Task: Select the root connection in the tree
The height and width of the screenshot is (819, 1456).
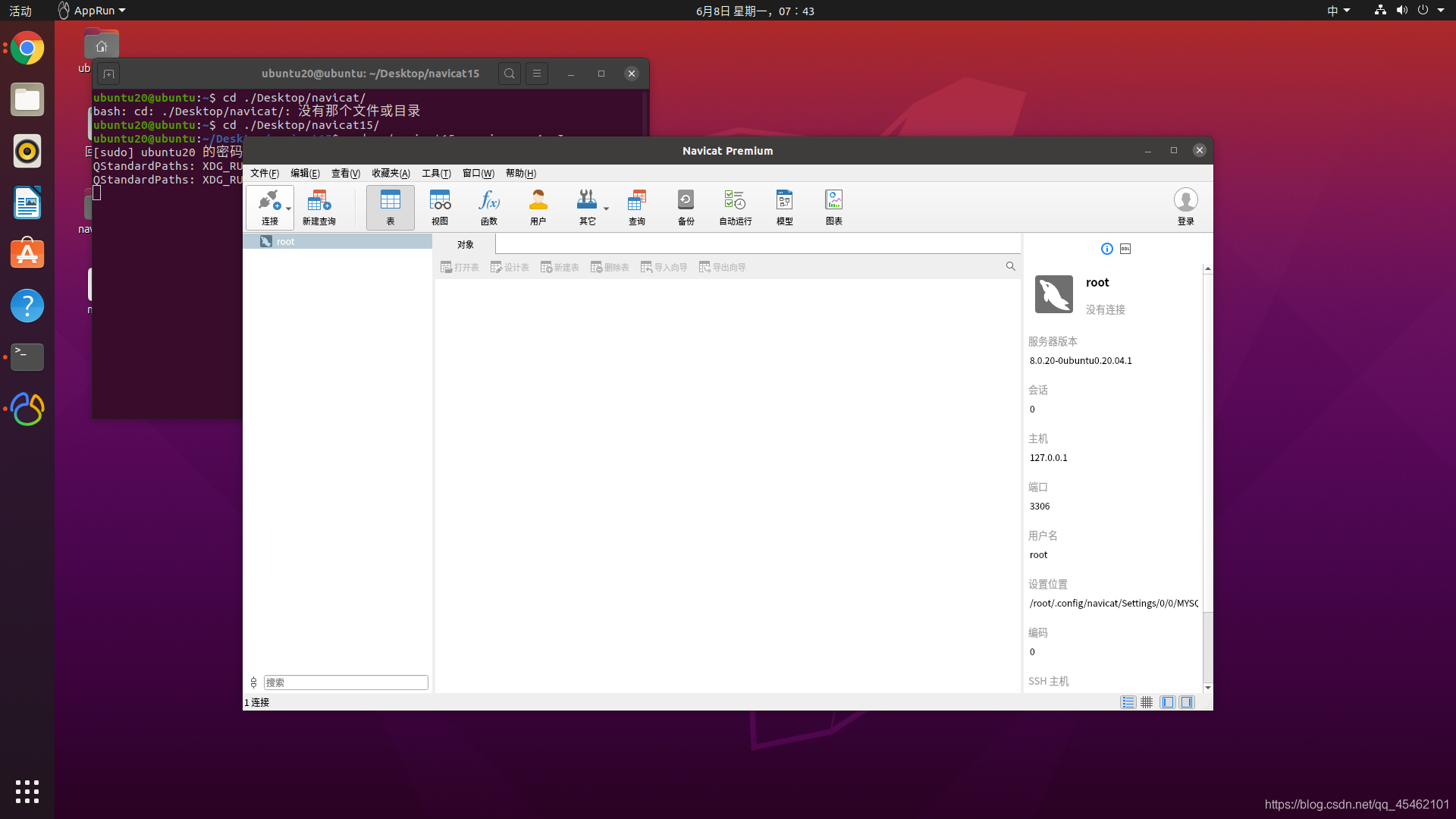Action: tap(337, 241)
